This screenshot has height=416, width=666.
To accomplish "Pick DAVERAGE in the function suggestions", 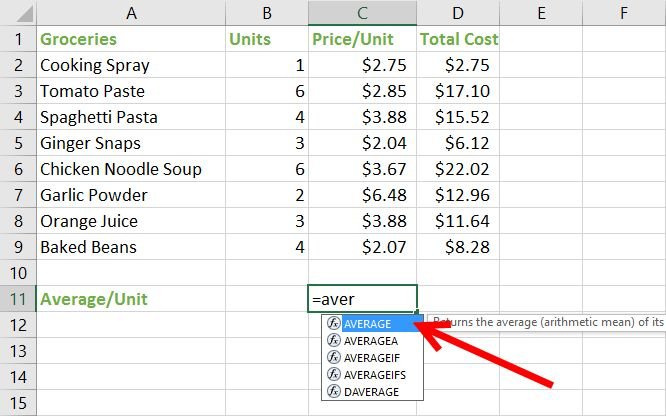I will click(x=373, y=392).
